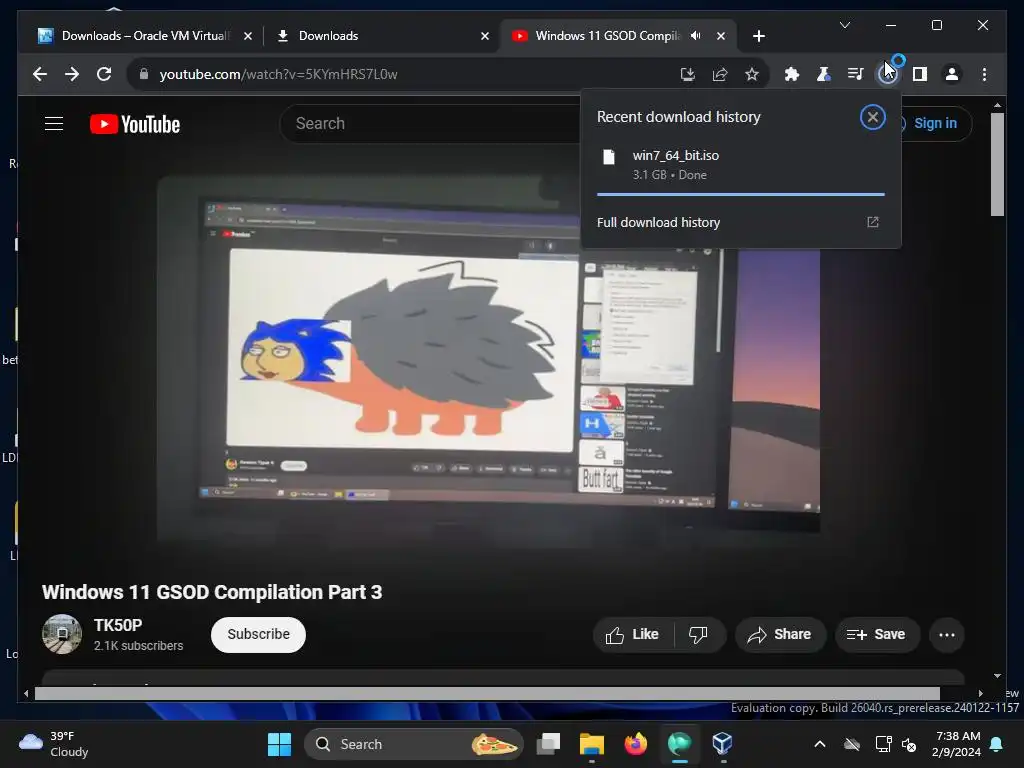
Task: Click the muted volume tray icon
Action: 908,744
